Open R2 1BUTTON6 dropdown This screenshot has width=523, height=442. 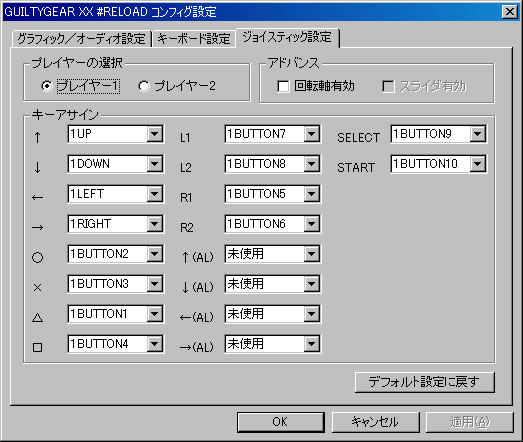[273, 224]
